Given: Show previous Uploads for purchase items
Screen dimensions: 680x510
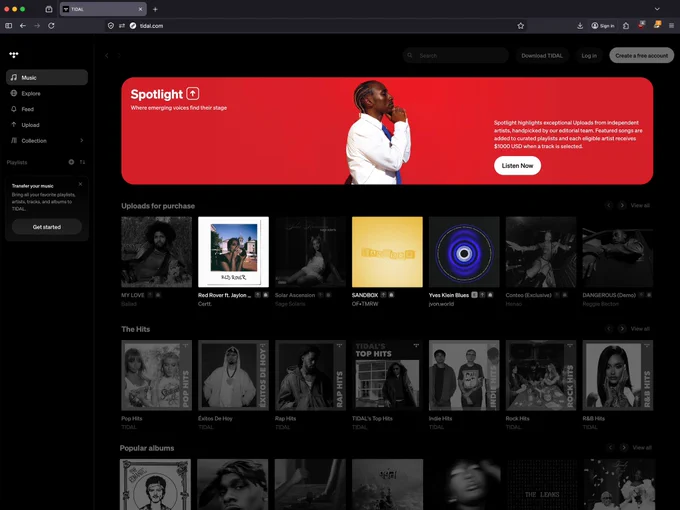Looking at the screenshot, I should [609, 205].
